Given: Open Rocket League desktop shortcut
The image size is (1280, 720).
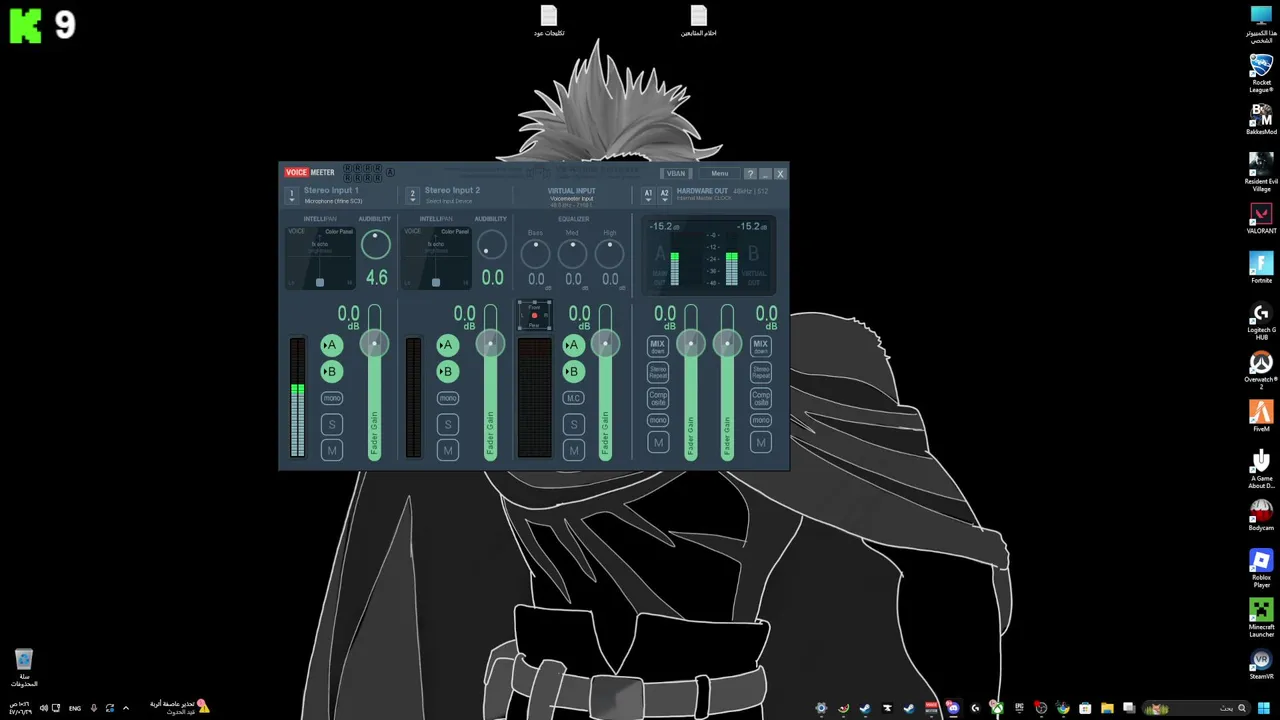Looking at the screenshot, I should 1261,73.
